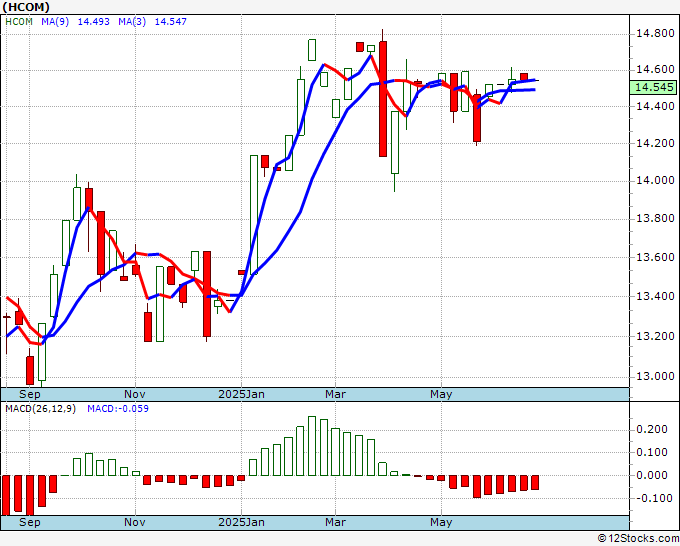Click Nov on the price chart axis
Viewport: 680px width, 546px height.
134,394
